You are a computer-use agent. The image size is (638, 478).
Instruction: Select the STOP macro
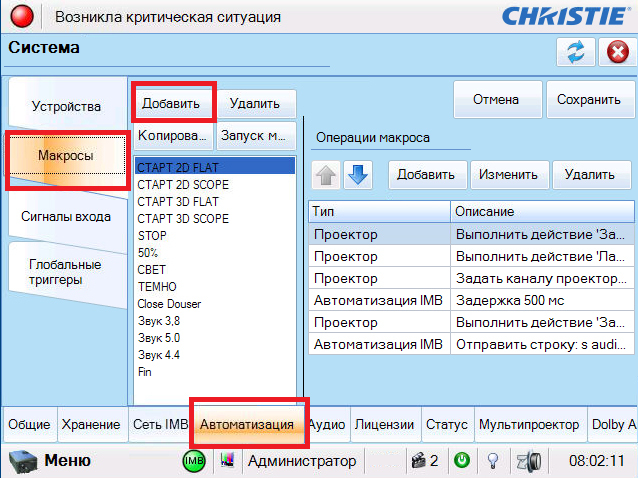pyautogui.click(x=214, y=236)
